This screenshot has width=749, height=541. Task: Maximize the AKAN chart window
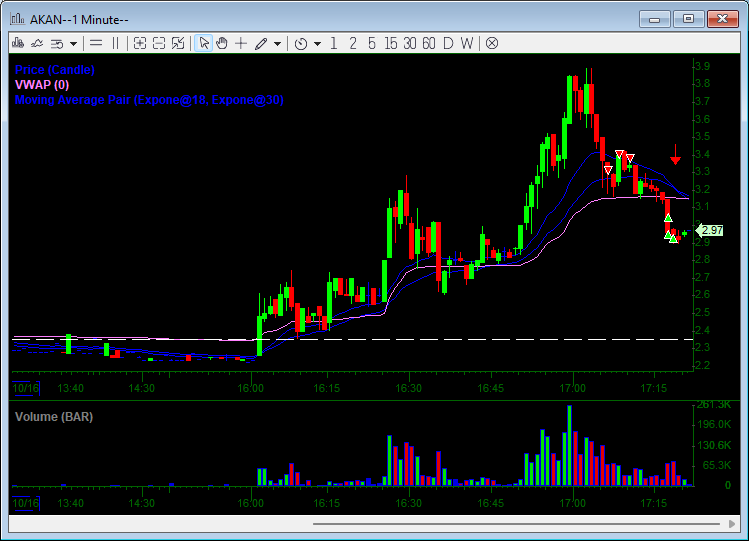(688, 20)
